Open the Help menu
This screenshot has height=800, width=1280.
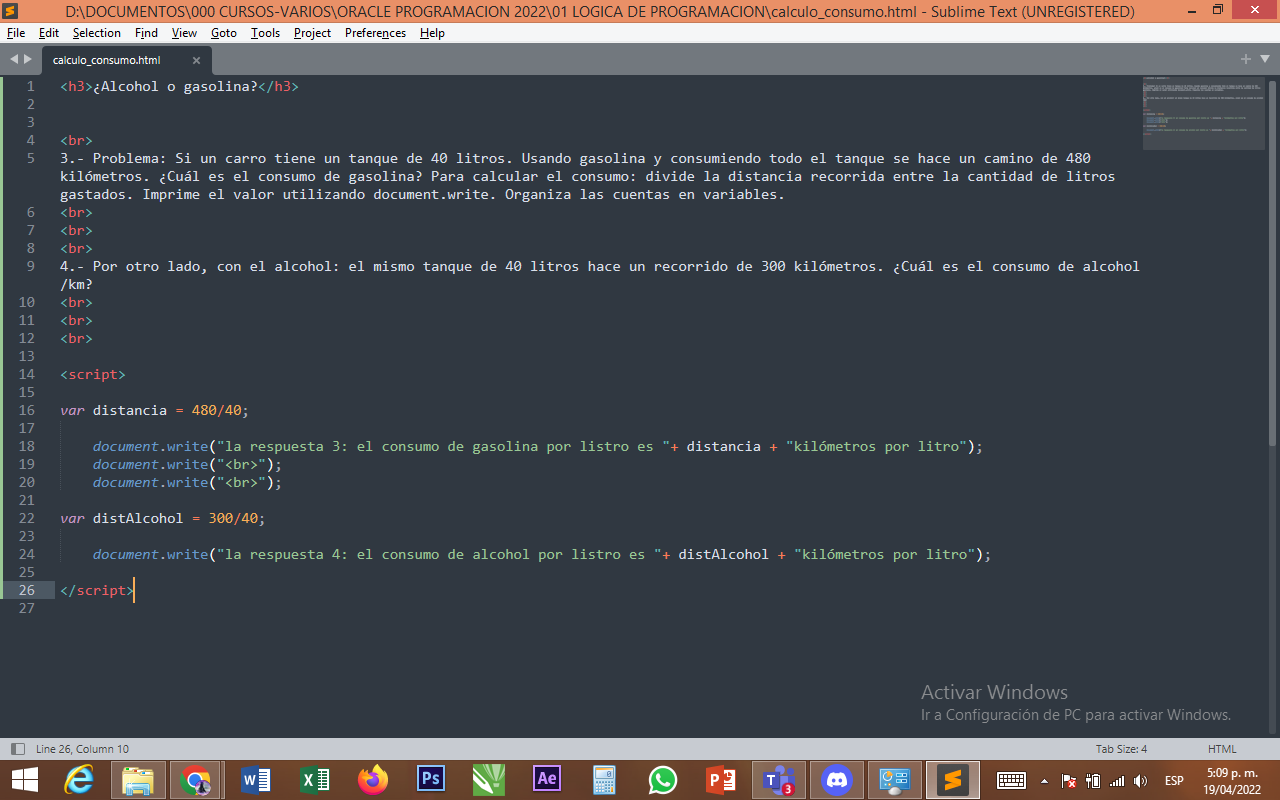pos(432,33)
